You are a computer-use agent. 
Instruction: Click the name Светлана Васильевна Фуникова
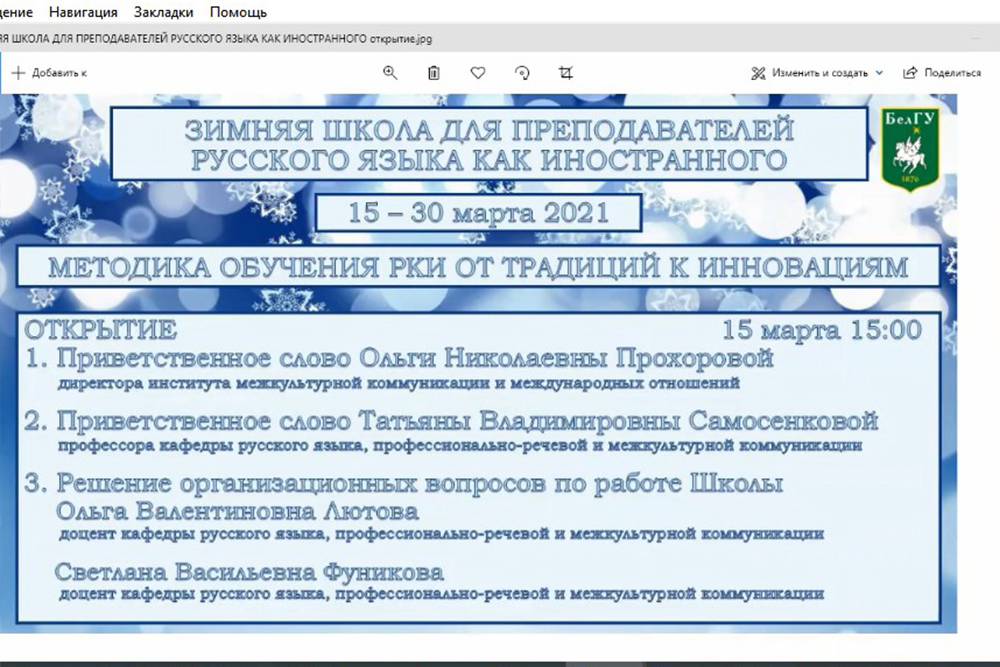(249, 573)
